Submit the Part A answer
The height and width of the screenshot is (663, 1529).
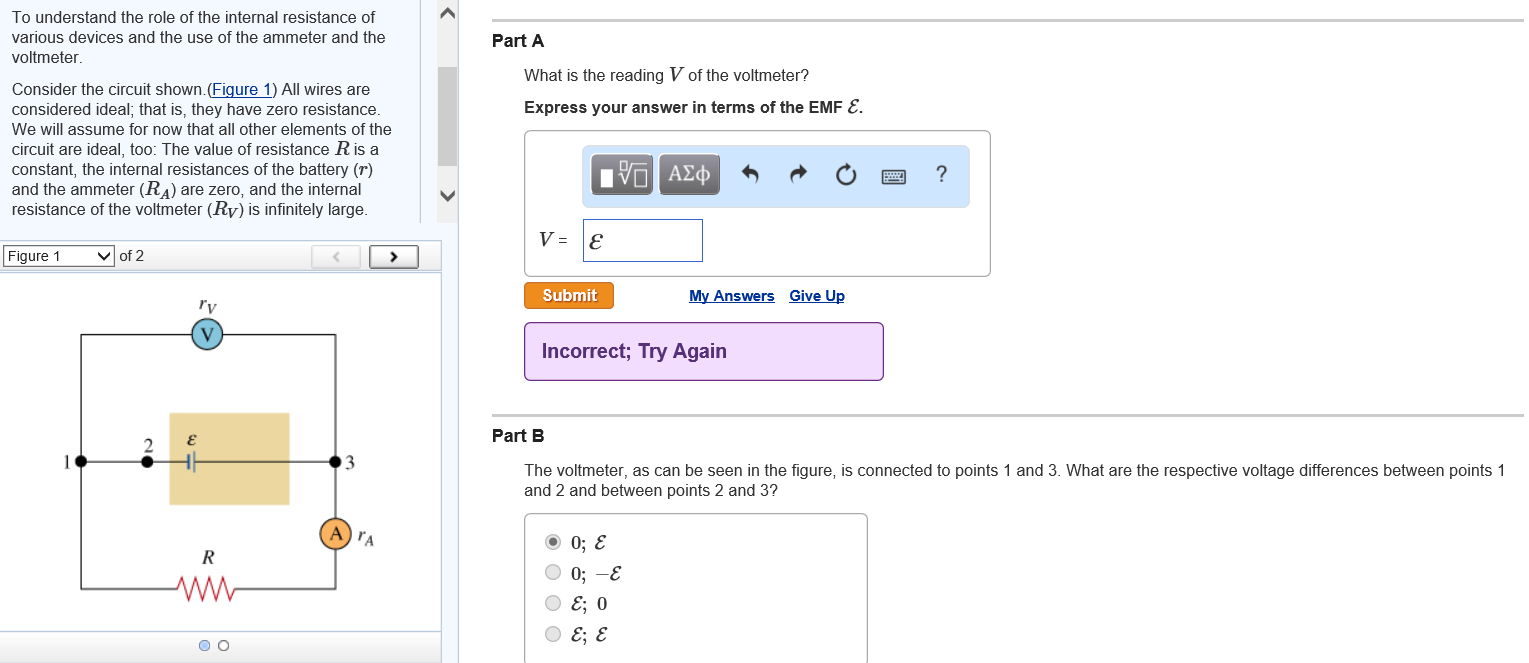click(x=568, y=296)
